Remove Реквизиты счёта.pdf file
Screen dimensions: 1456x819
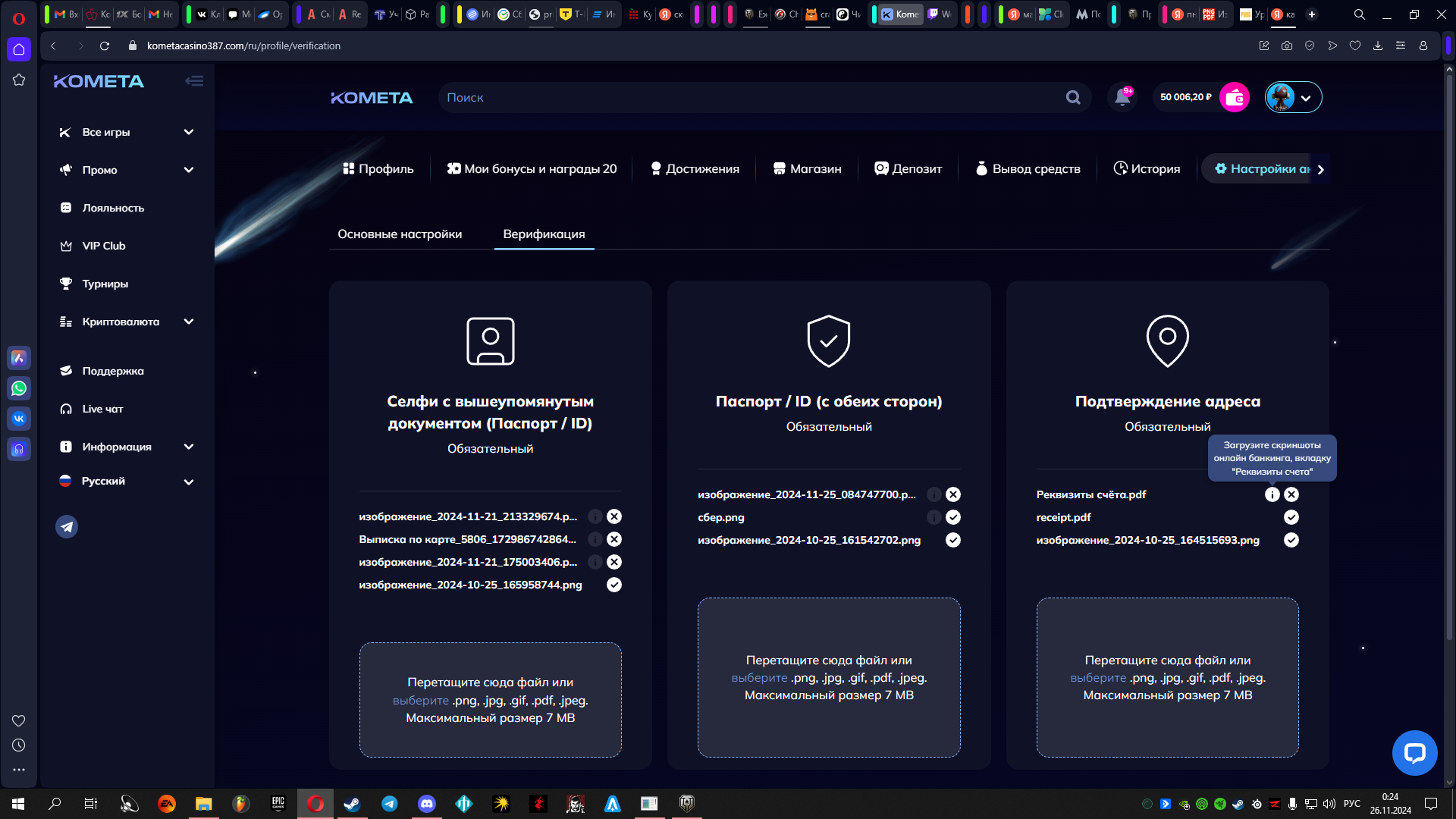coord(1291,494)
